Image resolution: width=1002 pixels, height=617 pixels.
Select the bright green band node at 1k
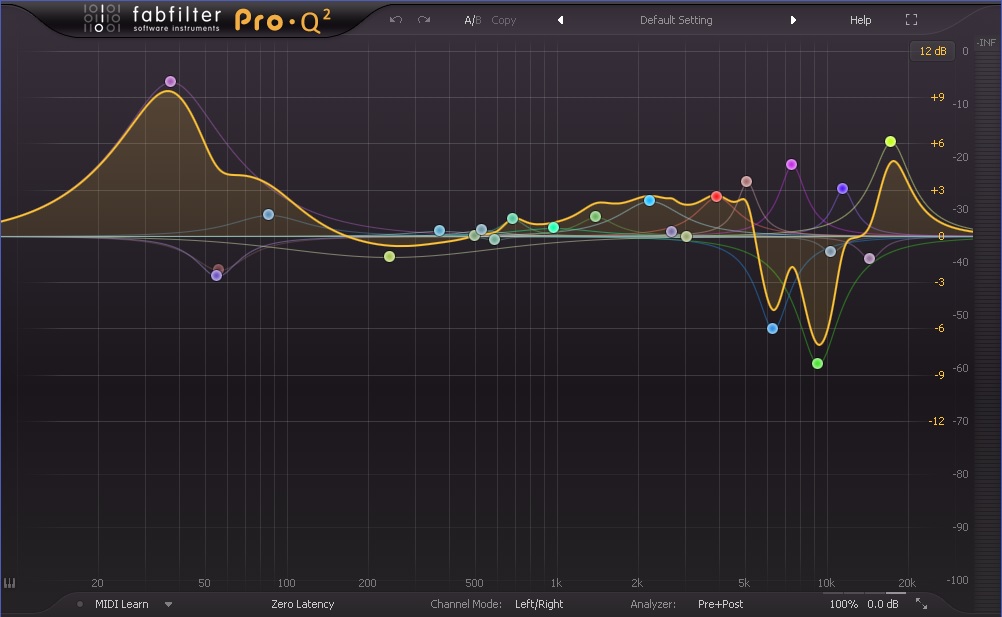pos(553,227)
